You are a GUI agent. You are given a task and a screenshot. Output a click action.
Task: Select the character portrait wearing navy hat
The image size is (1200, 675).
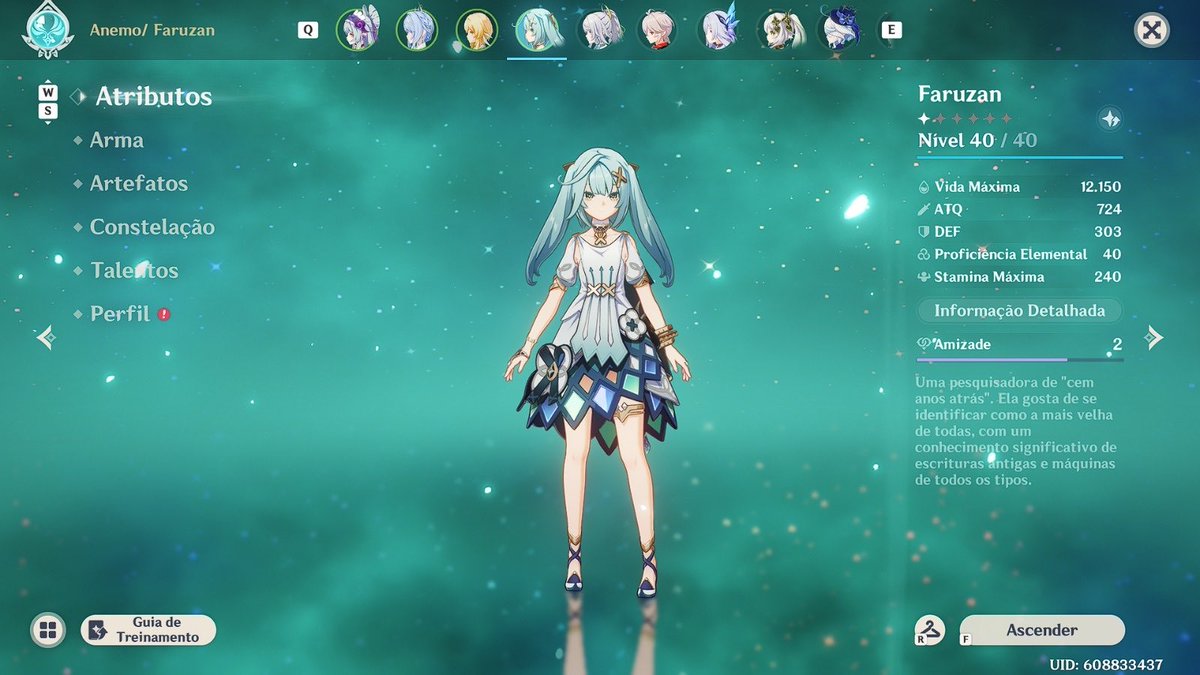pyautogui.click(x=838, y=30)
